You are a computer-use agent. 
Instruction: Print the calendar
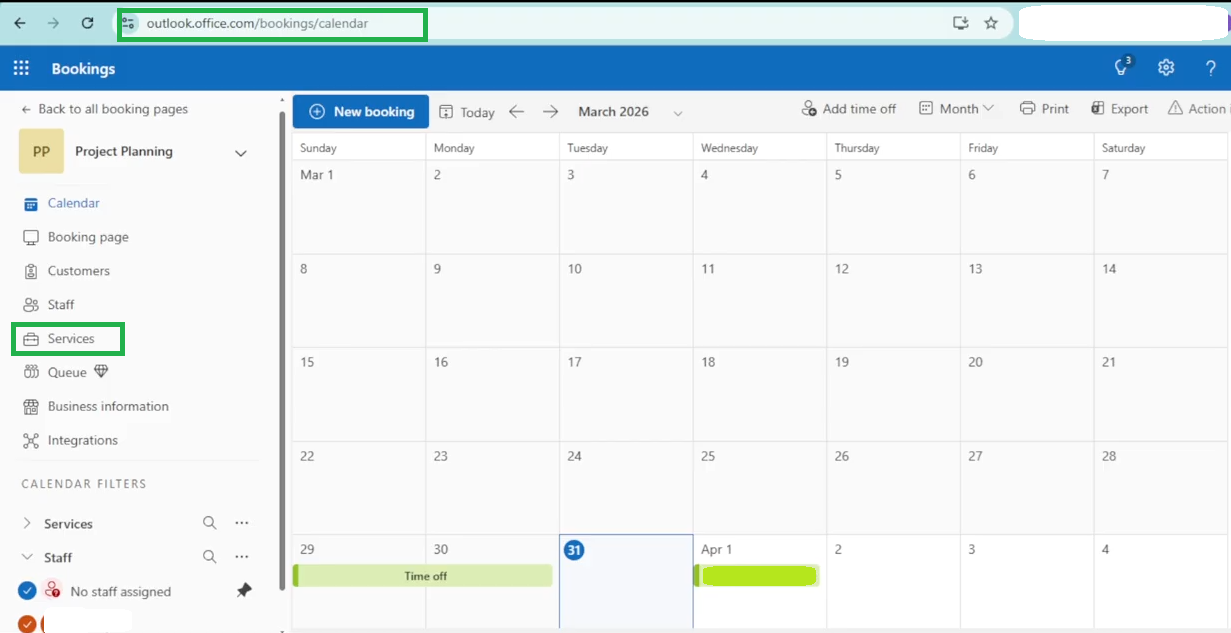click(x=1045, y=109)
